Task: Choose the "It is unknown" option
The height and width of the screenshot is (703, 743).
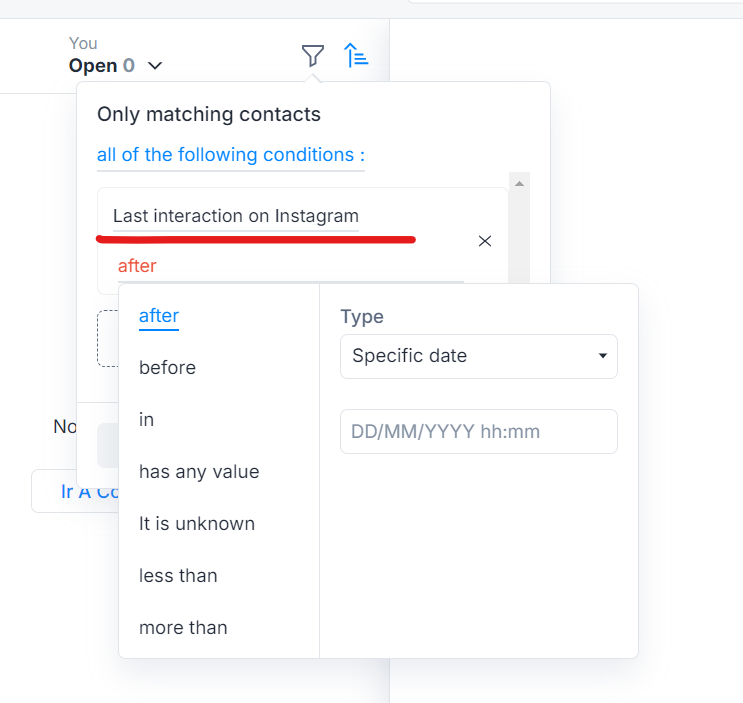Action: tap(197, 524)
